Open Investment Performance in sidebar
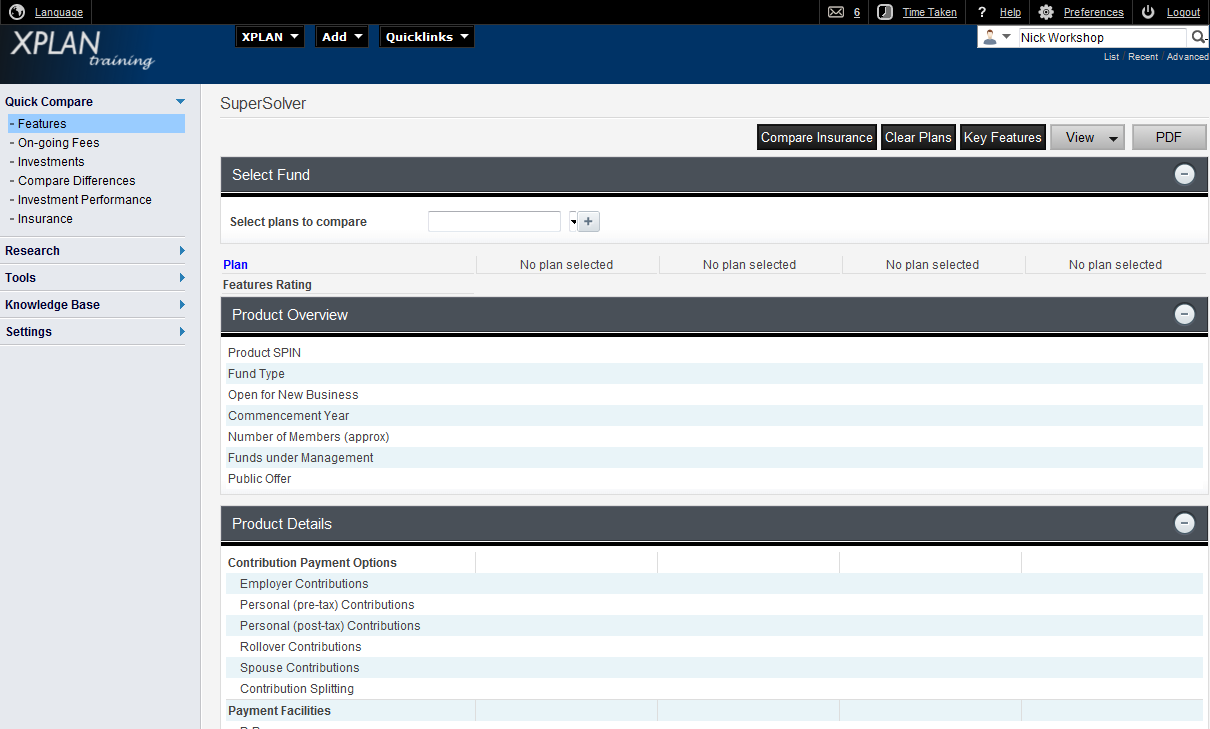The image size is (1210, 729). point(84,200)
